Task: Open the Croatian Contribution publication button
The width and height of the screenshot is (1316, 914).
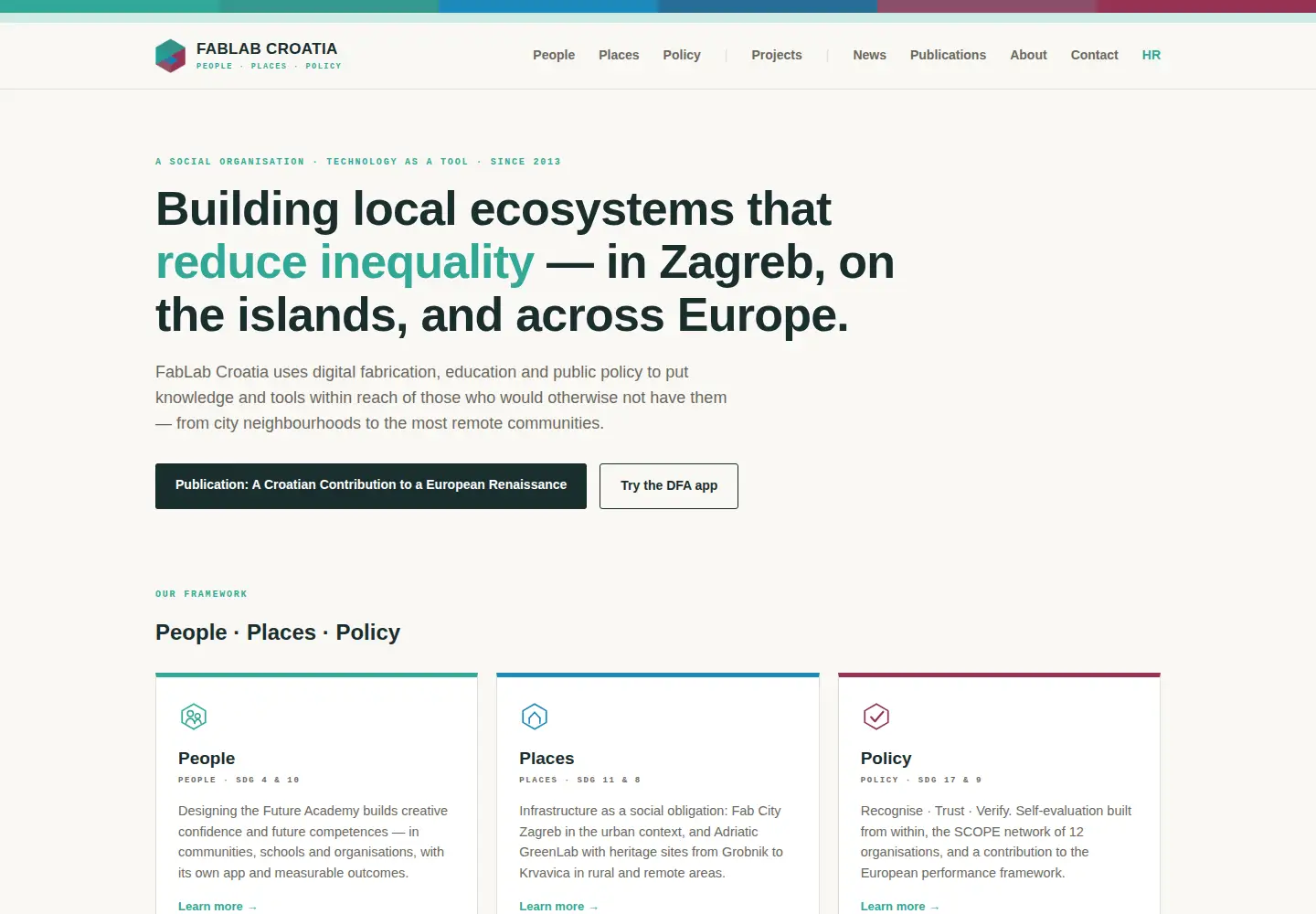Action: tap(371, 486)
